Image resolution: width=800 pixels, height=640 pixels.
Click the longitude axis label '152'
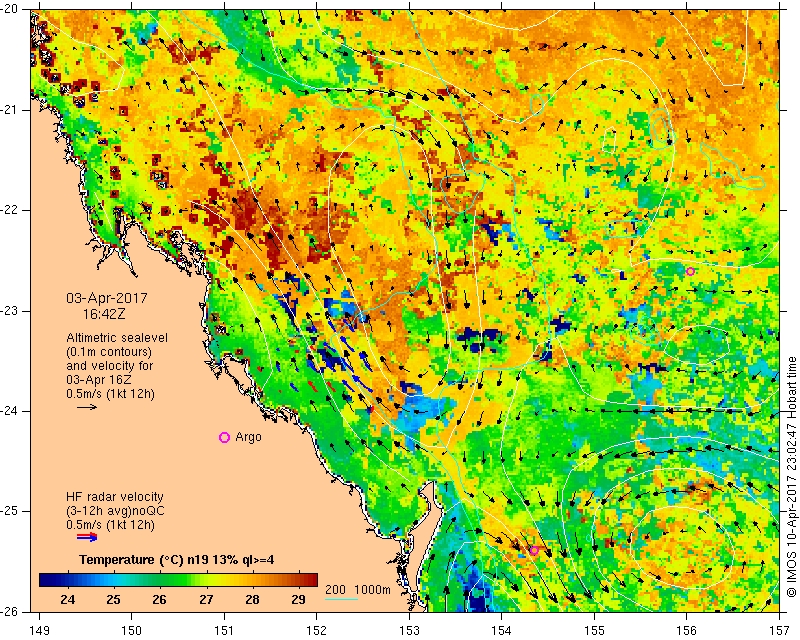pyautogui.click(x=317, y=631)
